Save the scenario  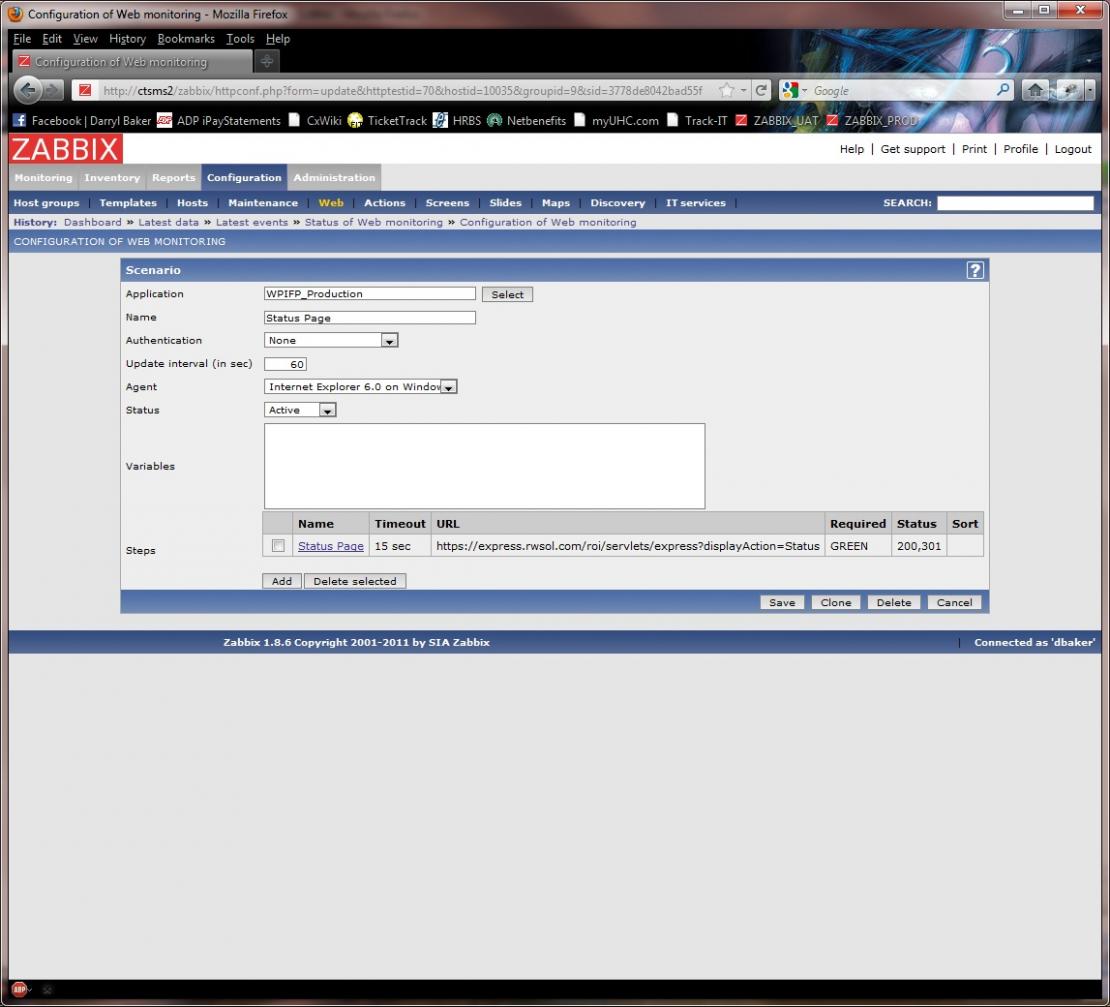coord(782,602)
